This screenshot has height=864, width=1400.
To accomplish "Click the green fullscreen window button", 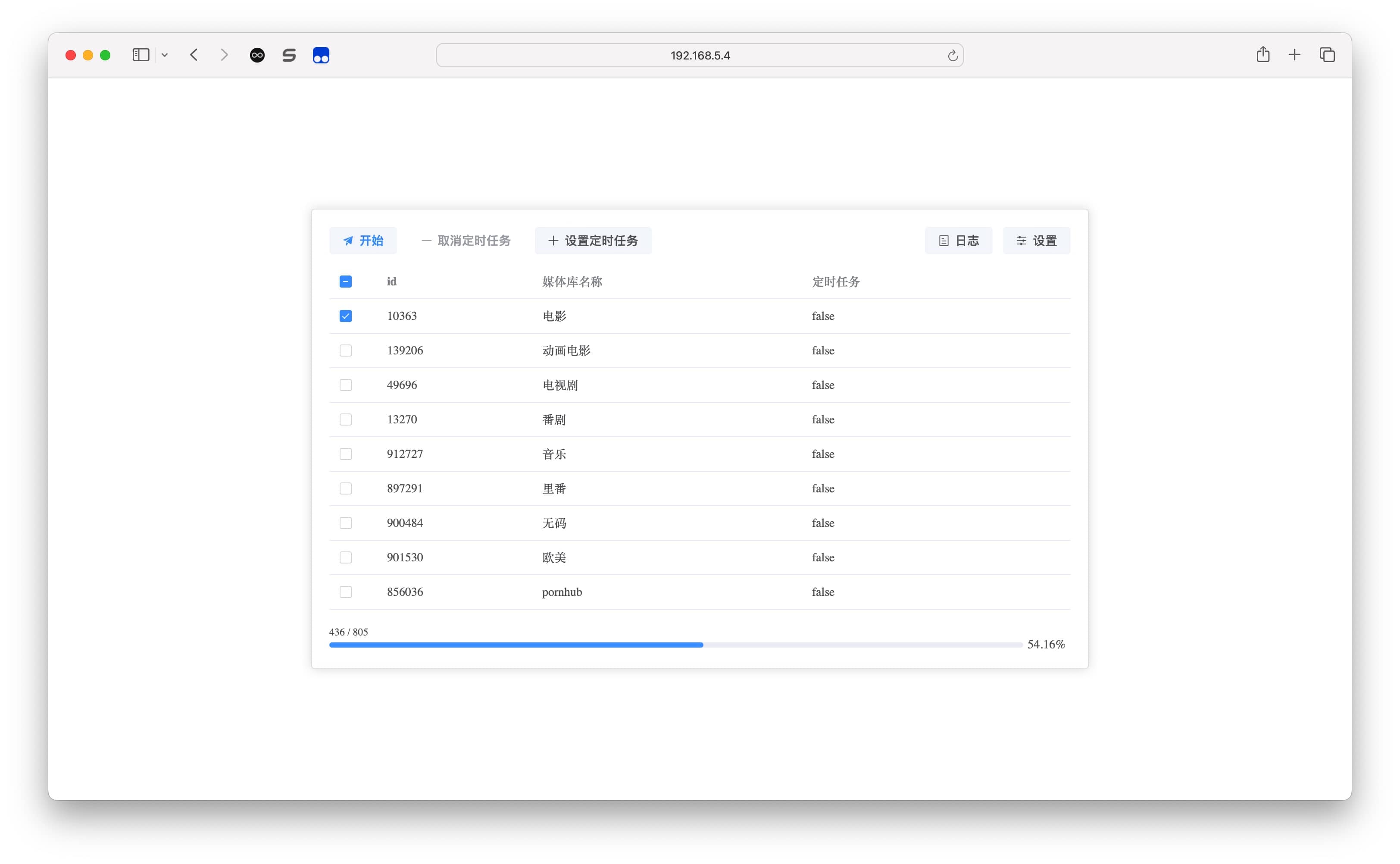I will [x=105, y=55].
